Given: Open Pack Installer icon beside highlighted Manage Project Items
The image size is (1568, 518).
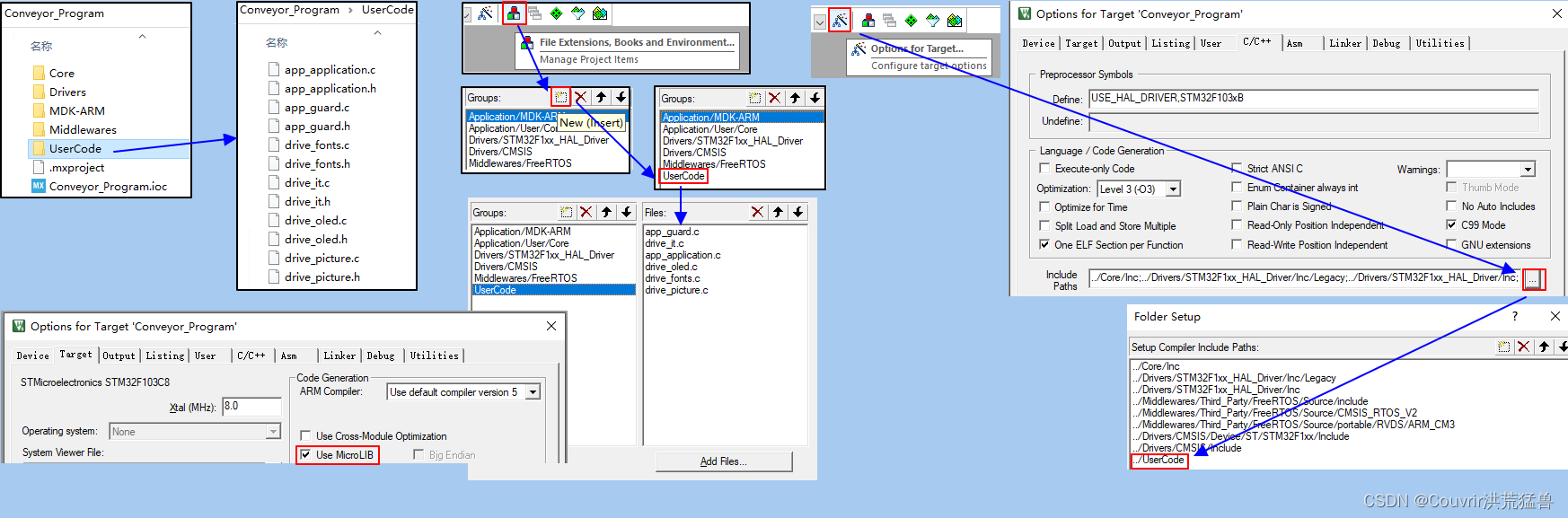Looking at the screenshot, I should (x=600, y=13).
